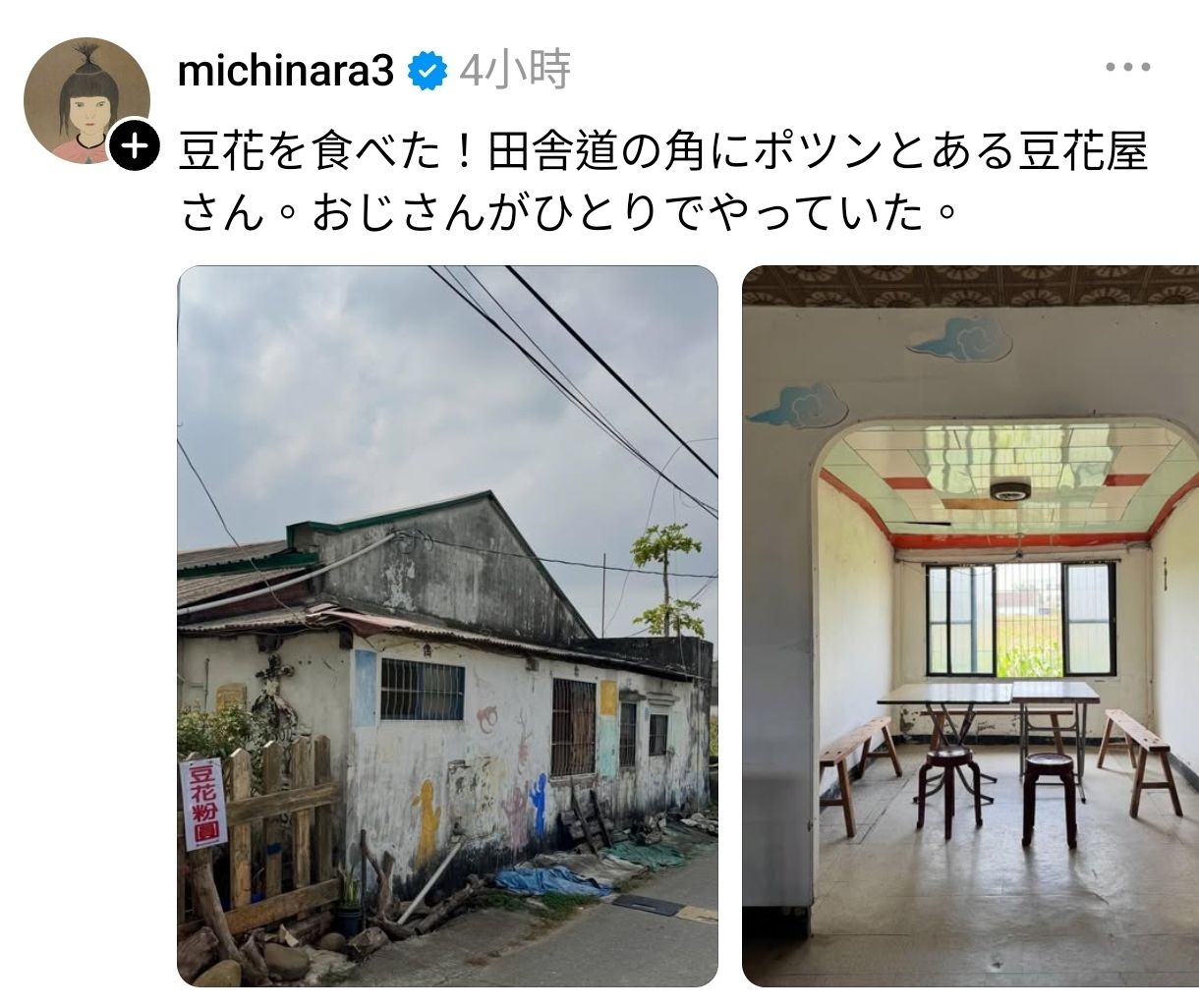Tap the second text line beginning さん。おじさん
1199x1008 pixels.
570,213
